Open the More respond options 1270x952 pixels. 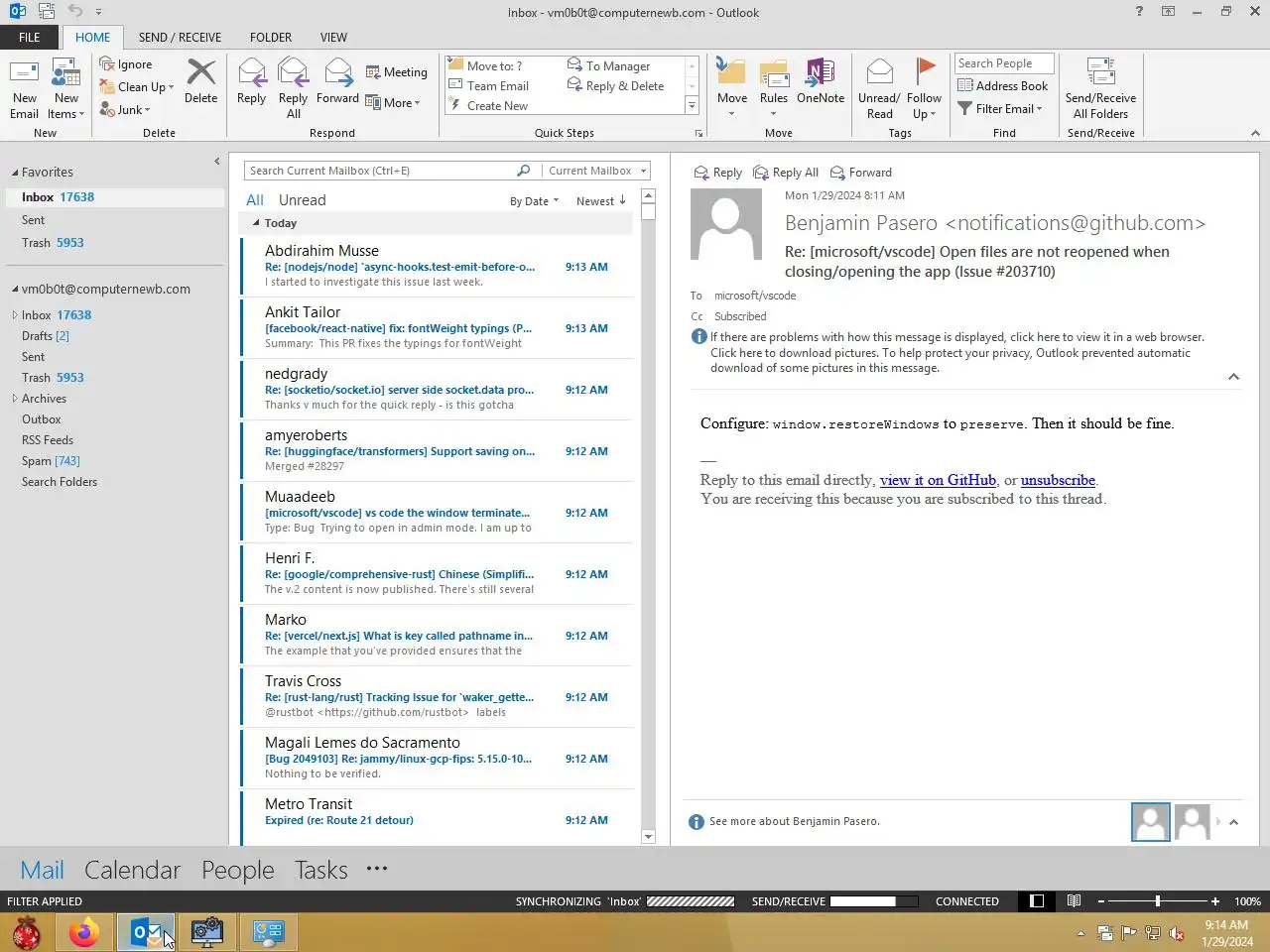tap(393, 102)
